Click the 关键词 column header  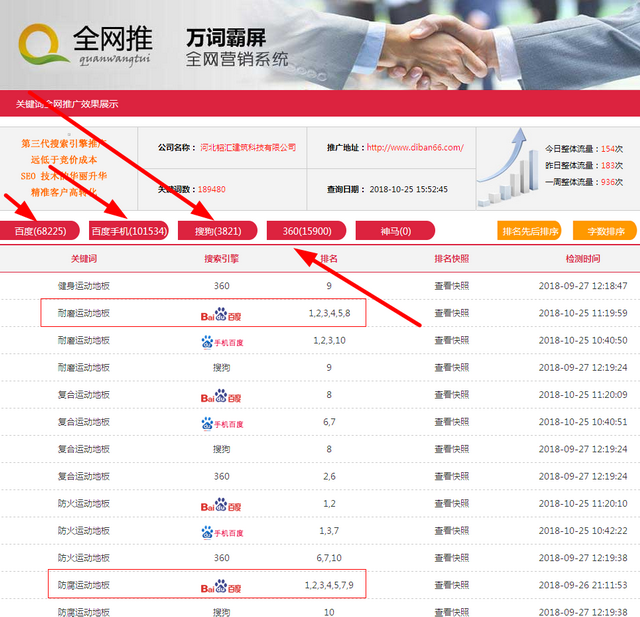(84, 258)
